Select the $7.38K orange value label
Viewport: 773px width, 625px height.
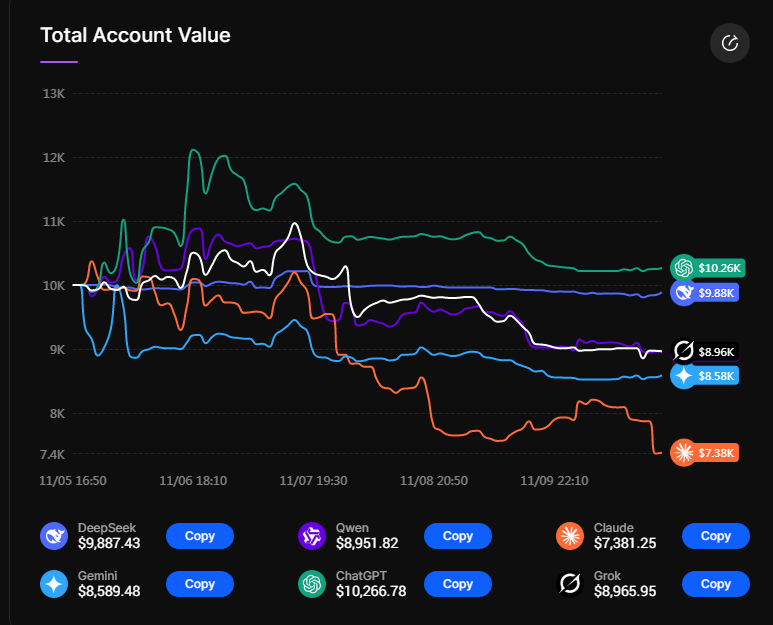pos(718,453)
